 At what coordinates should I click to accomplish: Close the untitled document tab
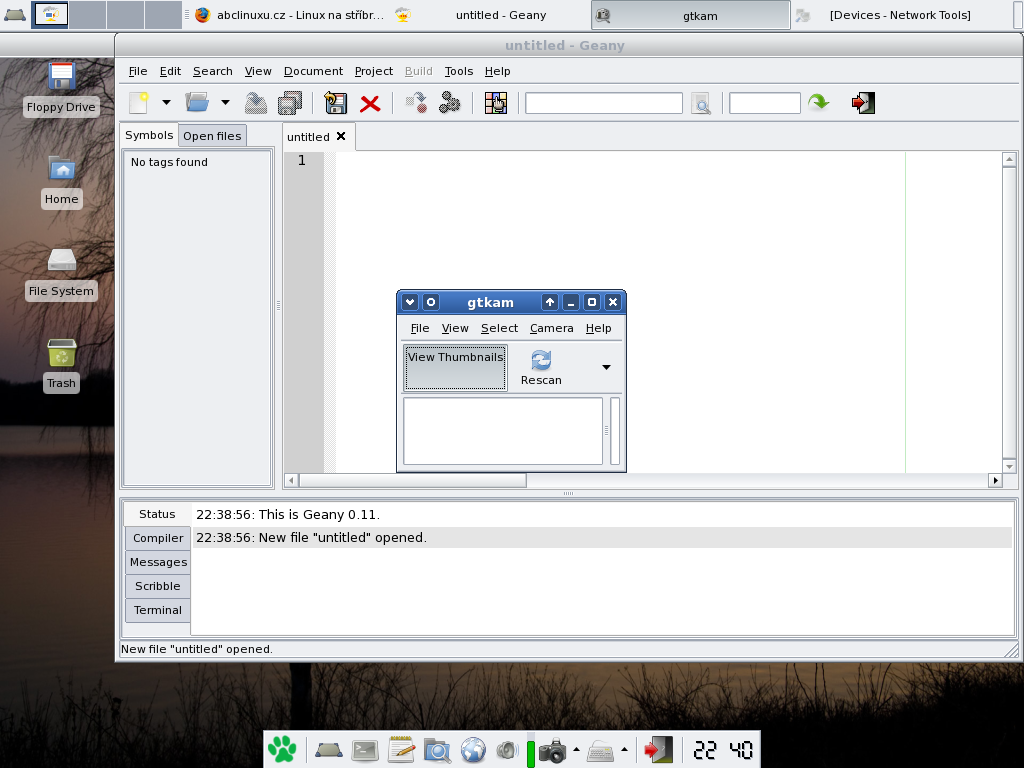click(x=341, y=136)
